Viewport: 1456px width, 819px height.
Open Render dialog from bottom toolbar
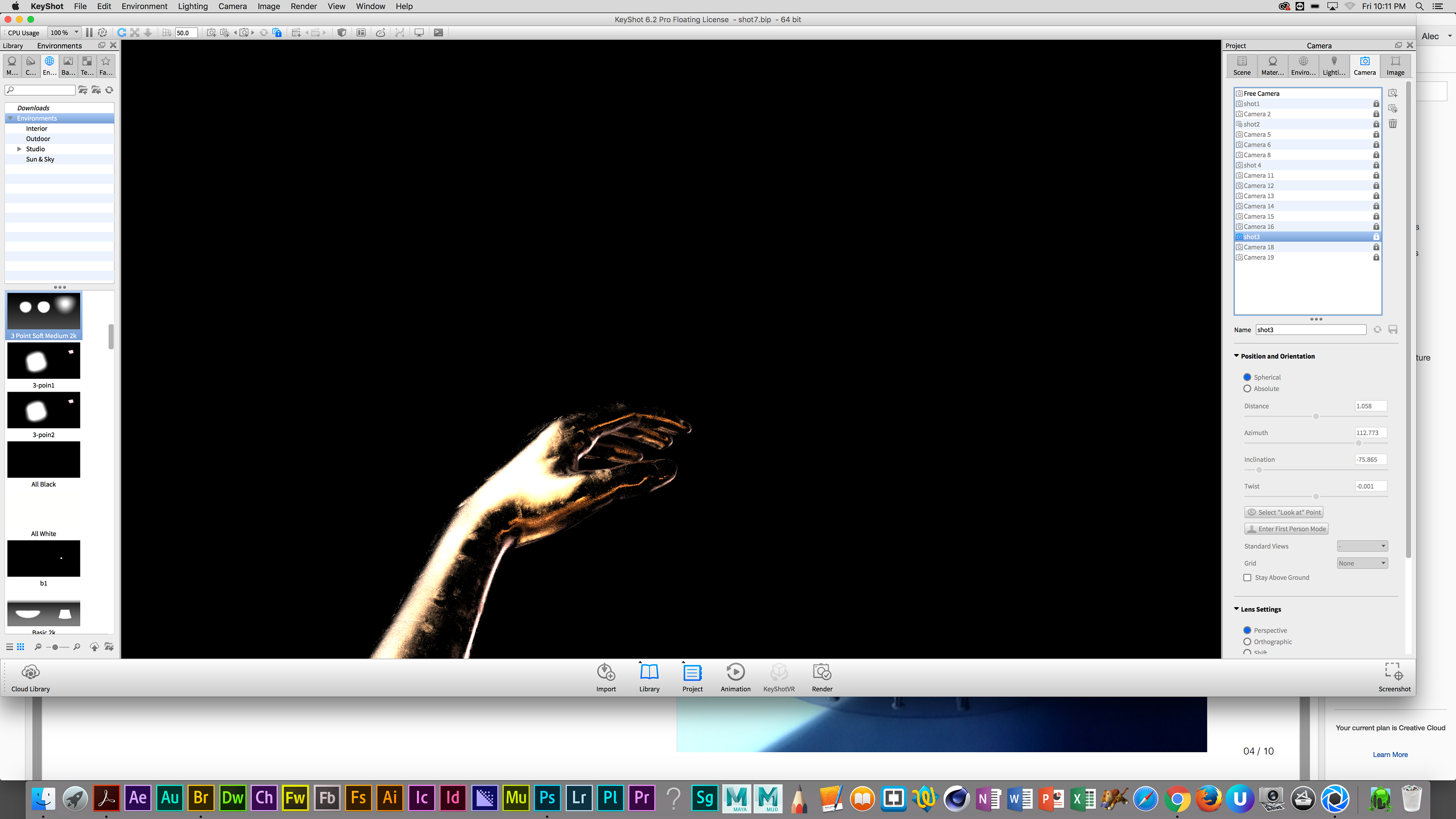tap(822, 678)
